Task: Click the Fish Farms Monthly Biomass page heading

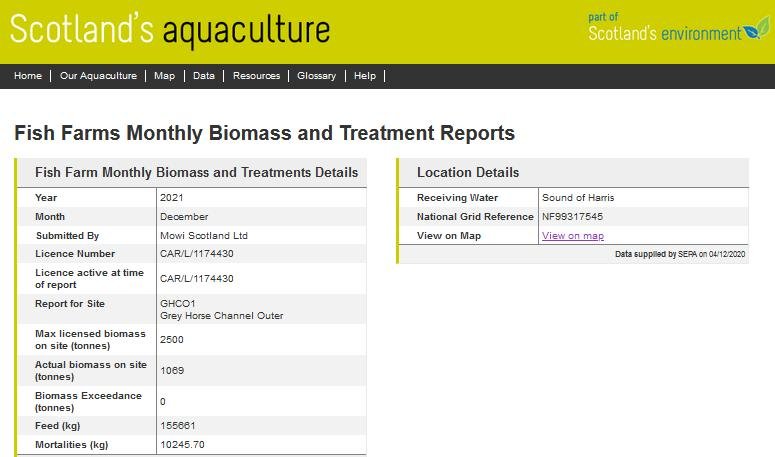Action: click(x=265, y=133)
